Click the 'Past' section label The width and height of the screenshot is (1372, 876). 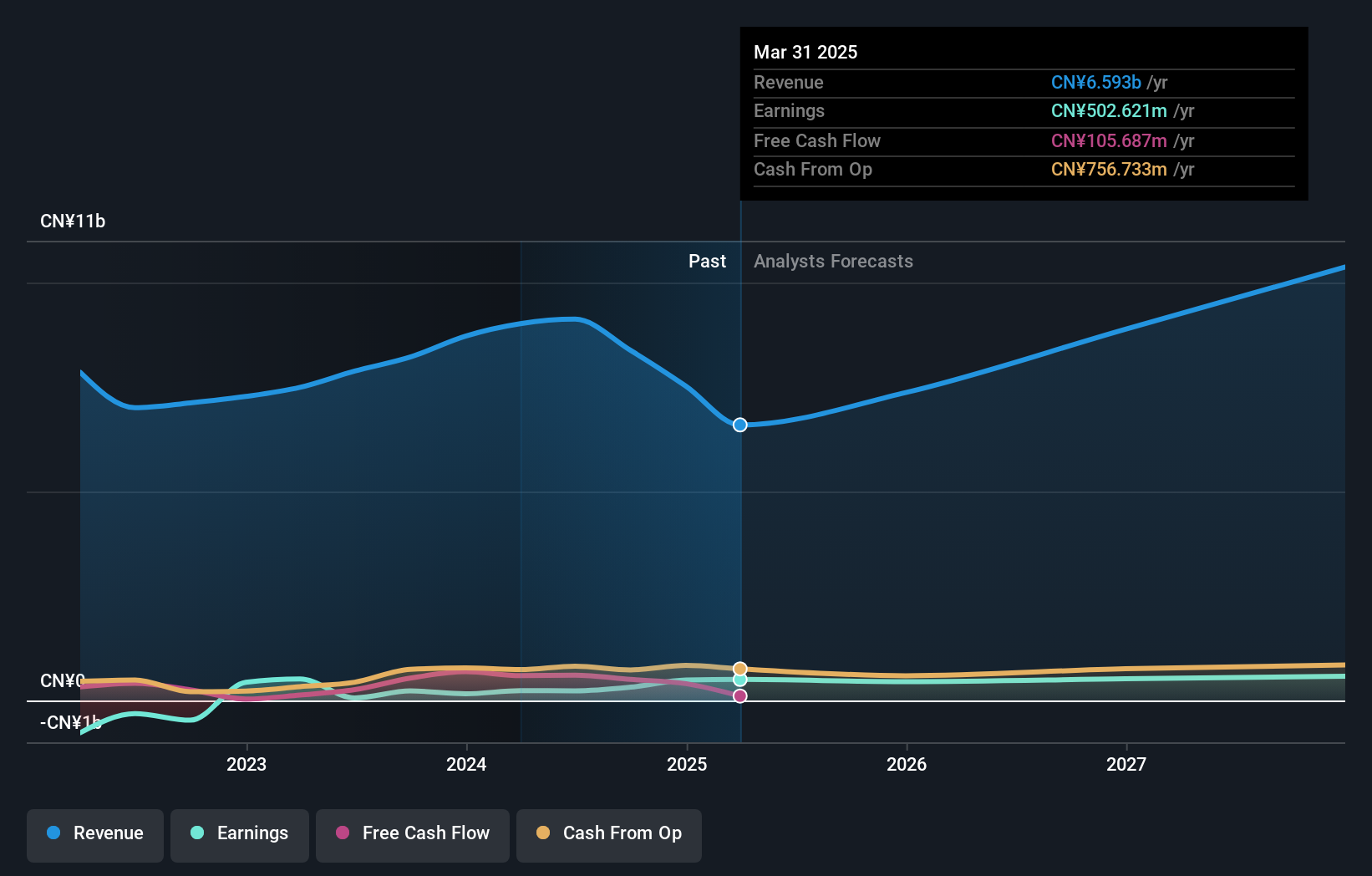point(707,262)
